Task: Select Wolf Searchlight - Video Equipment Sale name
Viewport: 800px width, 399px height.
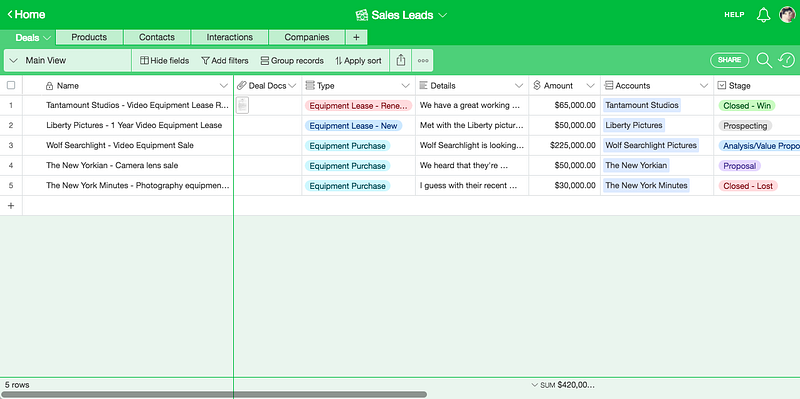Action: pos(120,145)
